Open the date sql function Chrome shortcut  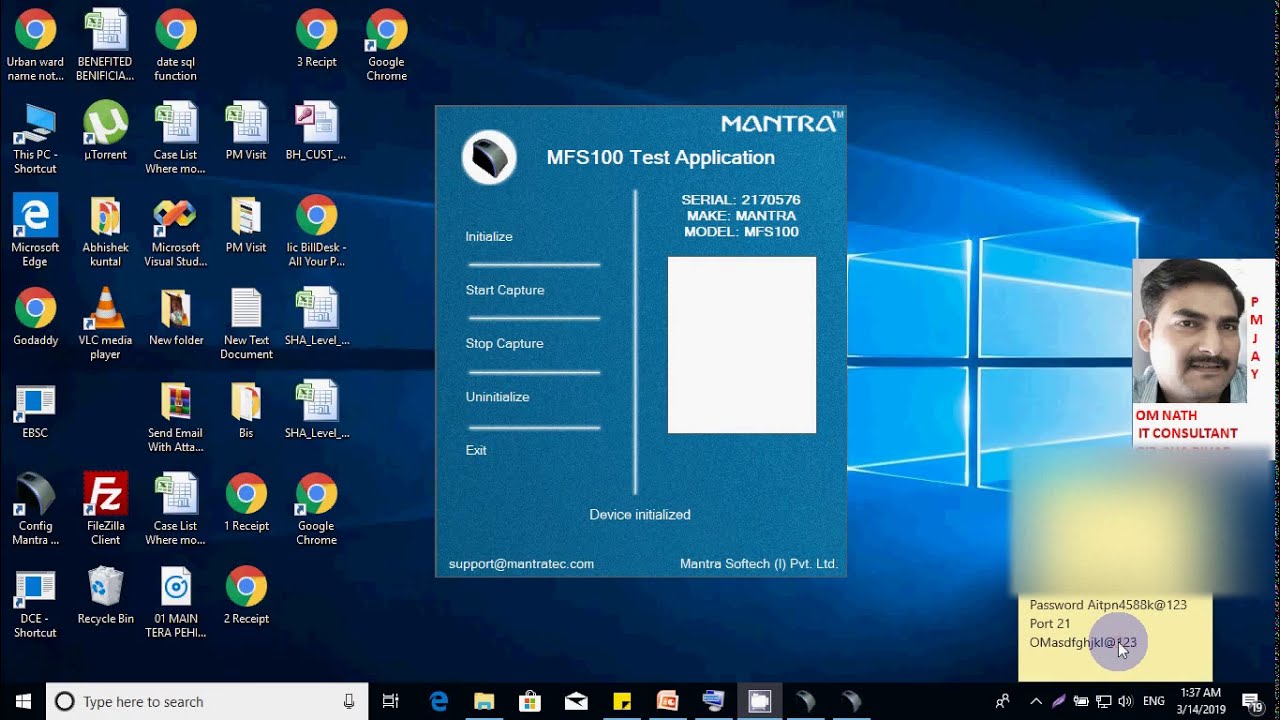pyautogui.click(x=176, y=46)
